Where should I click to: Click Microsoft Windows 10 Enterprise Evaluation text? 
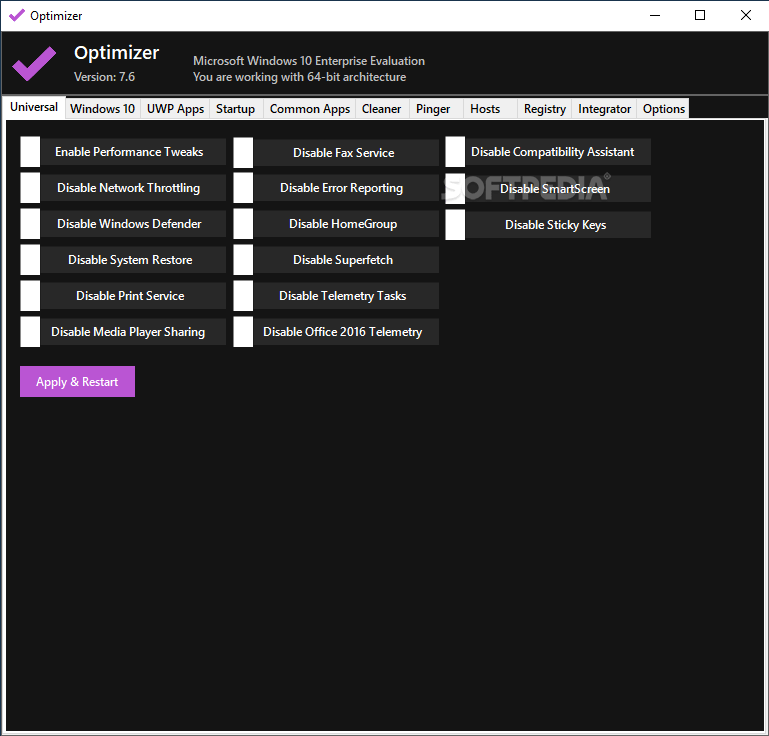(309, 61)
